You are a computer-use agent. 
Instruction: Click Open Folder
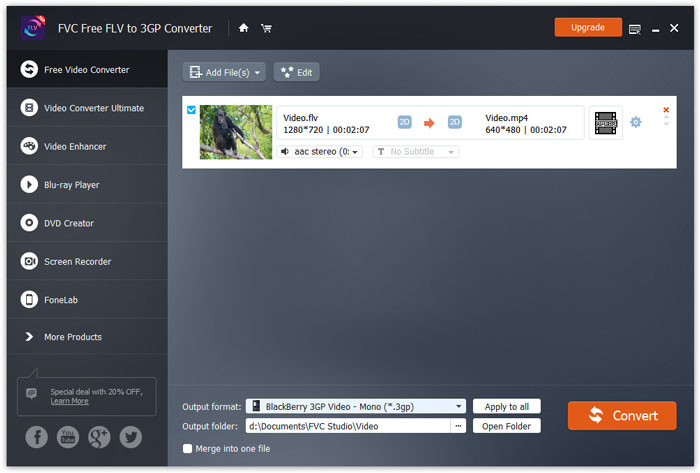(507, 426)
